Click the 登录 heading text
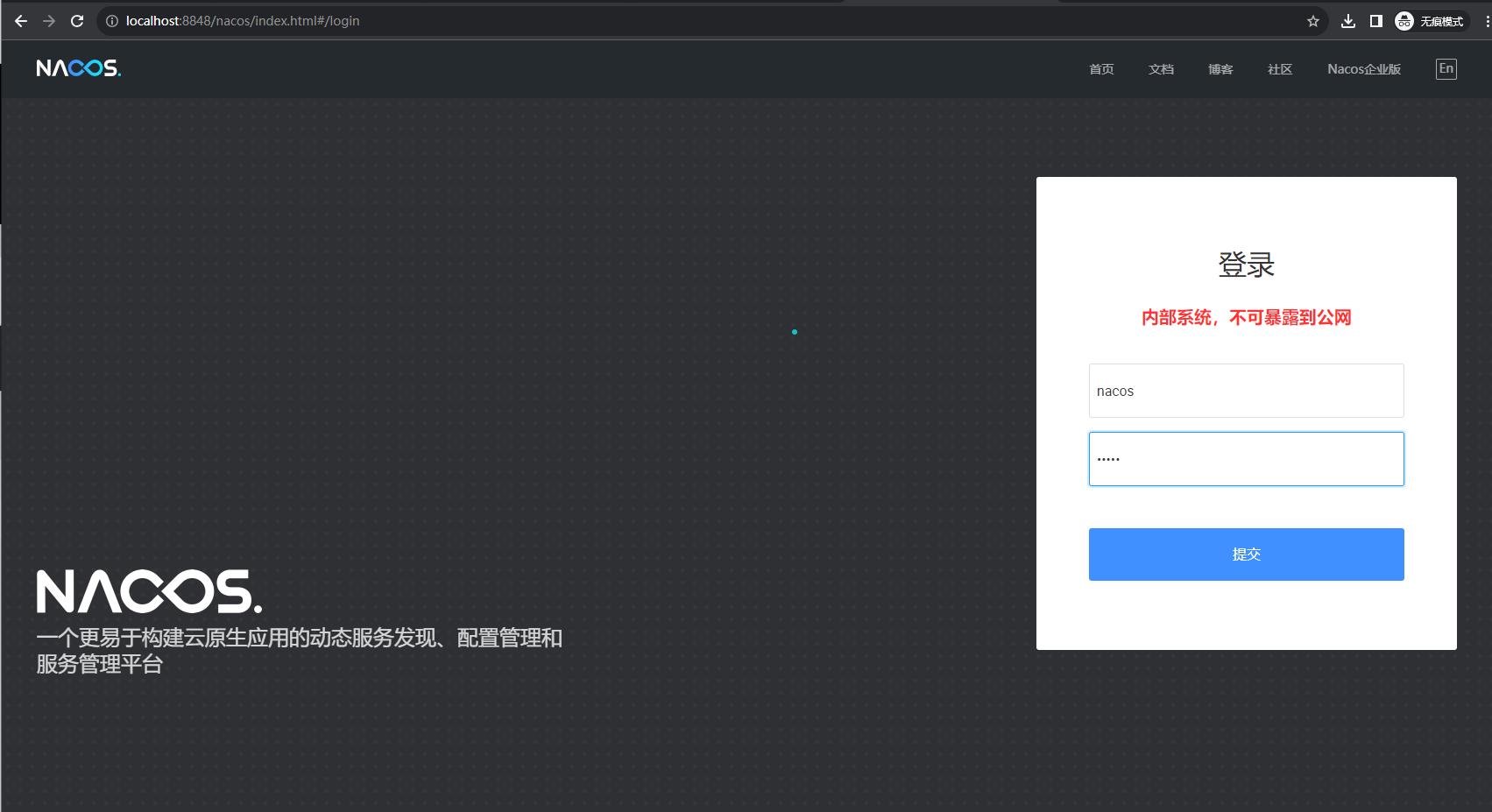This screenshot has height=812, width=1492. [1246, 265]
